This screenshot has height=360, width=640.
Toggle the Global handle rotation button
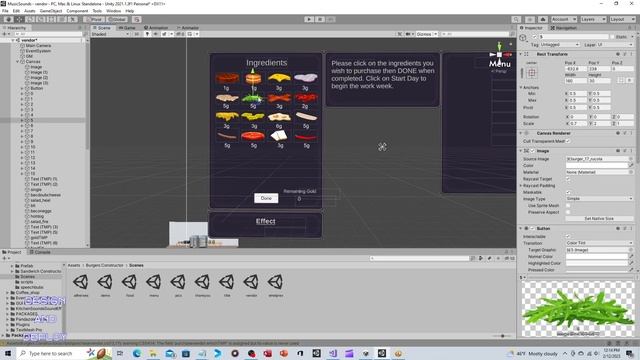tap(117, 19)
